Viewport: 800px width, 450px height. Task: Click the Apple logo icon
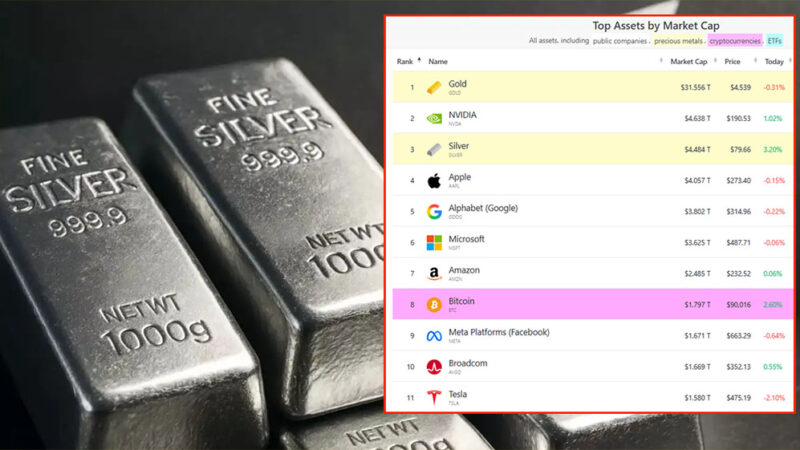click(434, 181)
